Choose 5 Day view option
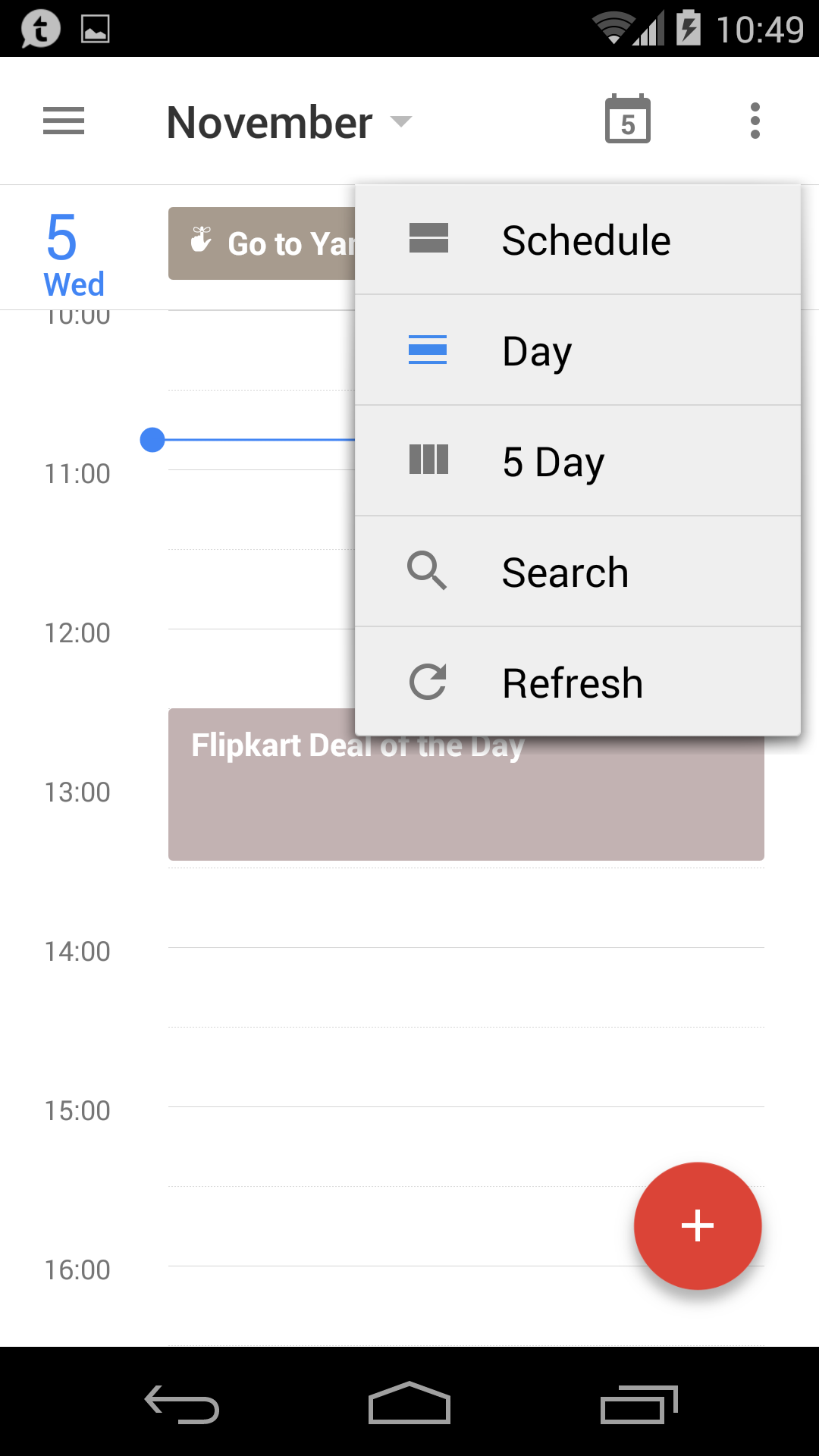The image size is (819, 1456). [x=554, y=462]
